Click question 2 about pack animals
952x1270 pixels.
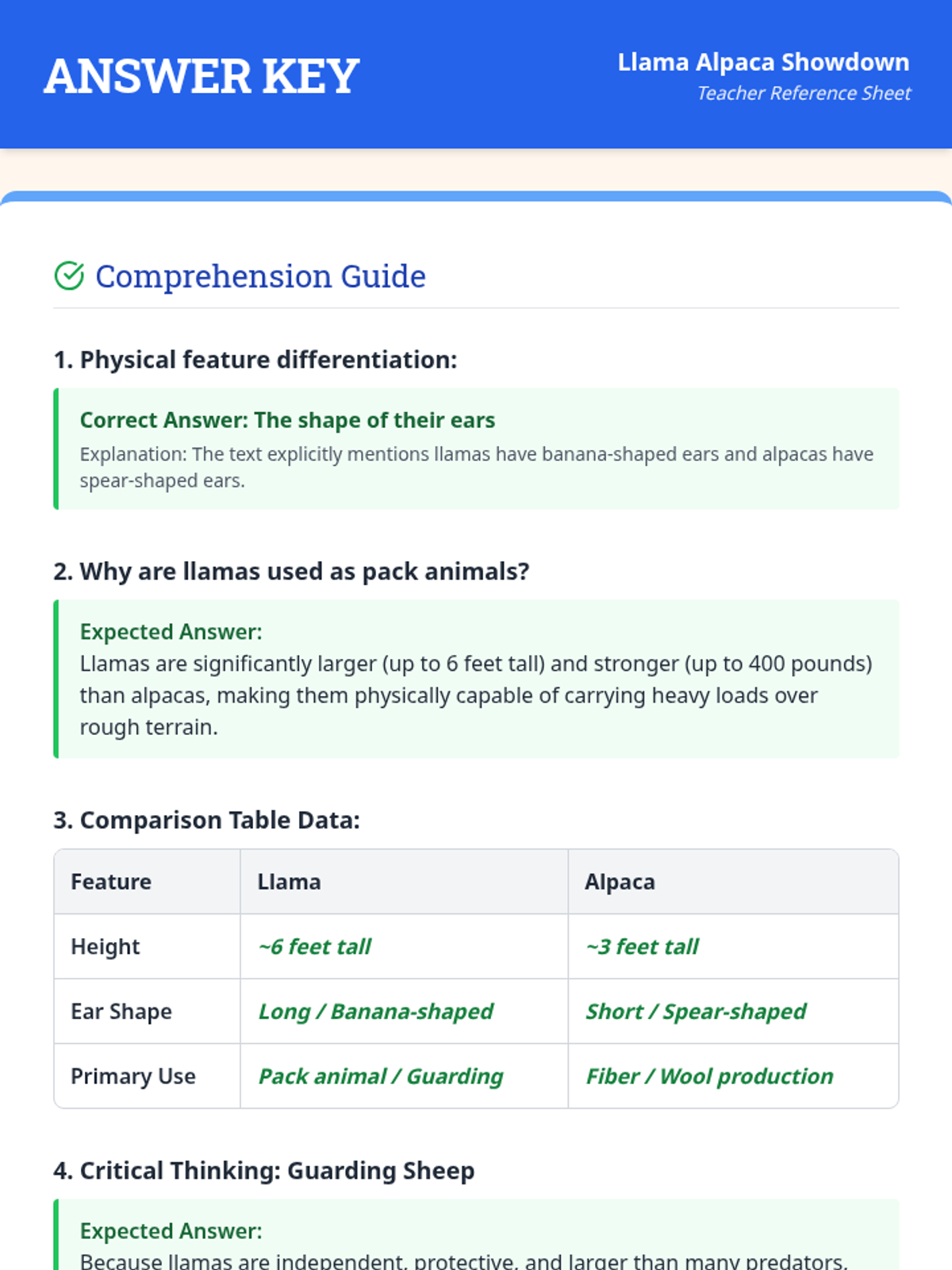pos(291,571)
